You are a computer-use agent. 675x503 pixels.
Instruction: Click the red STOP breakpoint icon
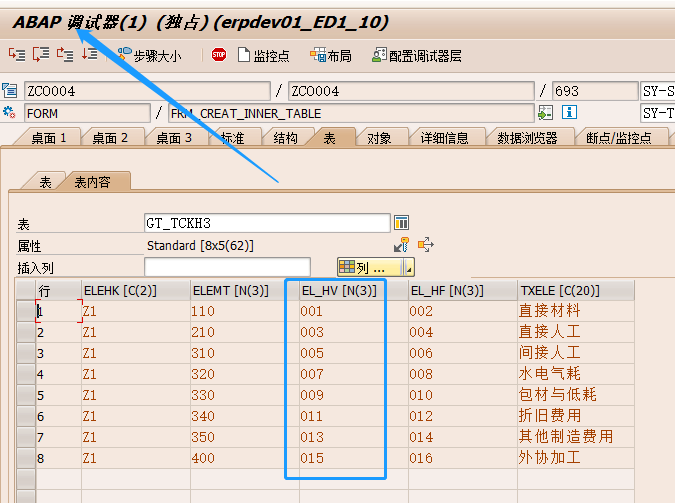tap(219, 55)
